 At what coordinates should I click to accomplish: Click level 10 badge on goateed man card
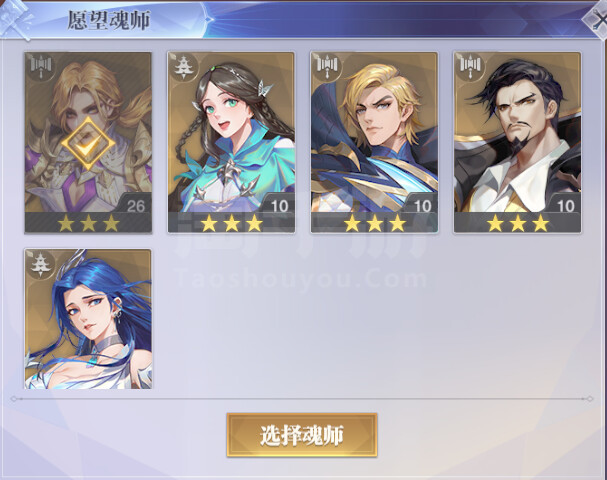tap(565, 206)
